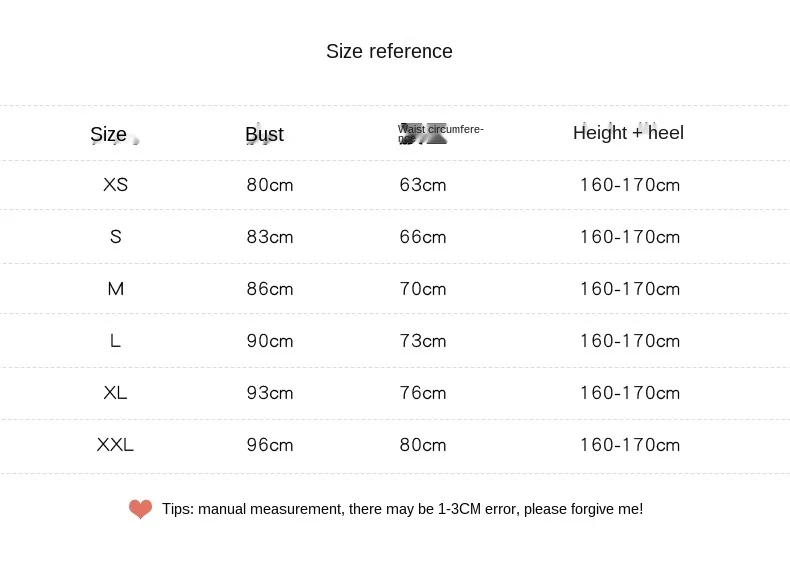Click the Waist circumference column header
Image resolution: width=790 pixels, height=562 pixels.
[440, 130]
